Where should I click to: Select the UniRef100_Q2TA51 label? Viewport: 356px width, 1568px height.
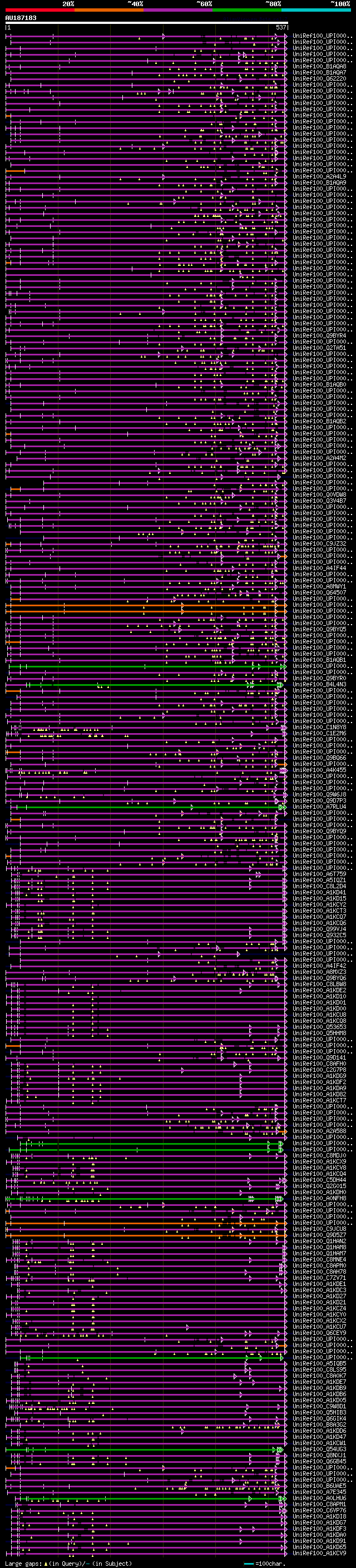(319, 348)
